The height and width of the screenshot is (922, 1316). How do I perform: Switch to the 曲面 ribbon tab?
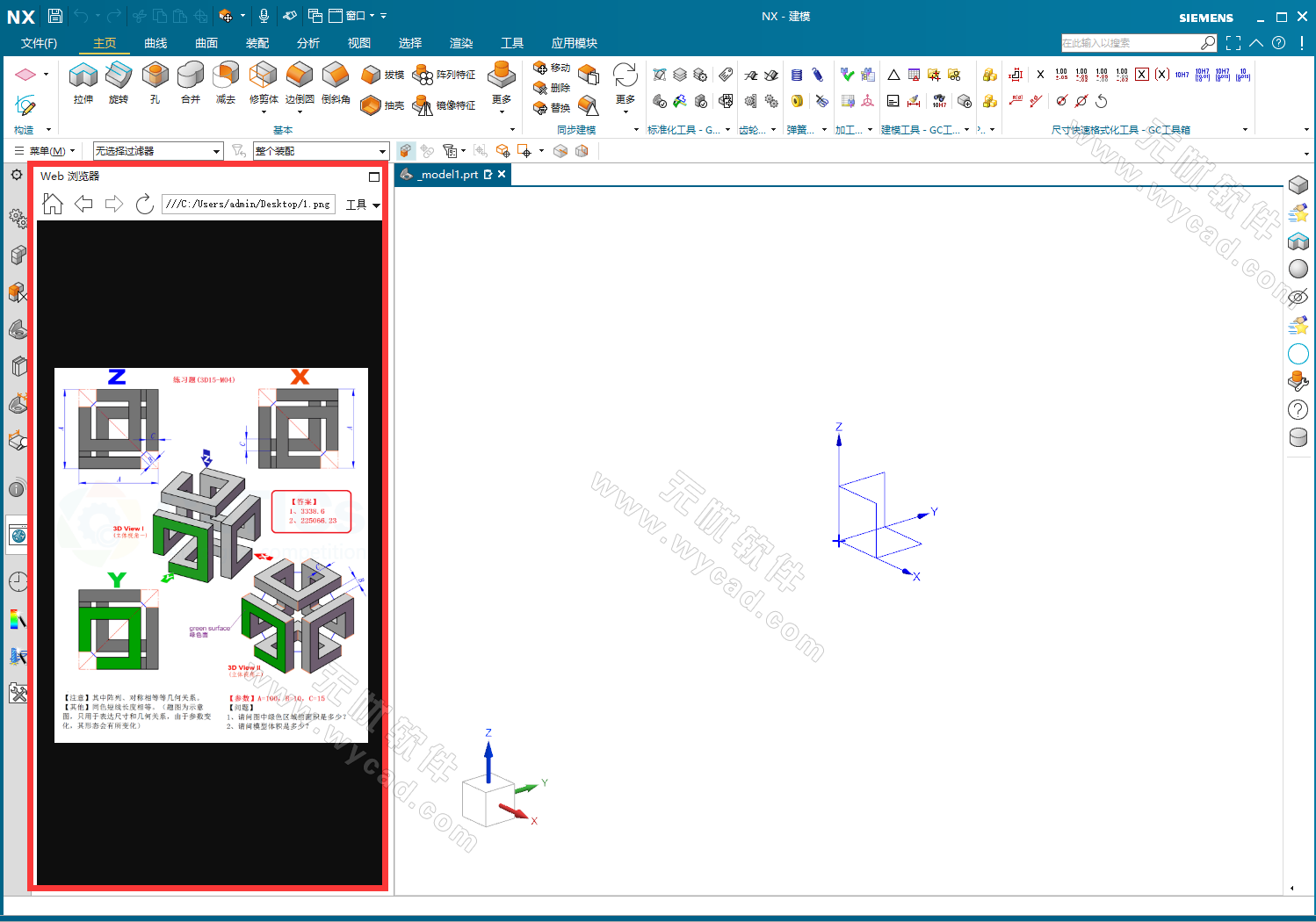[x=206, y=42]
